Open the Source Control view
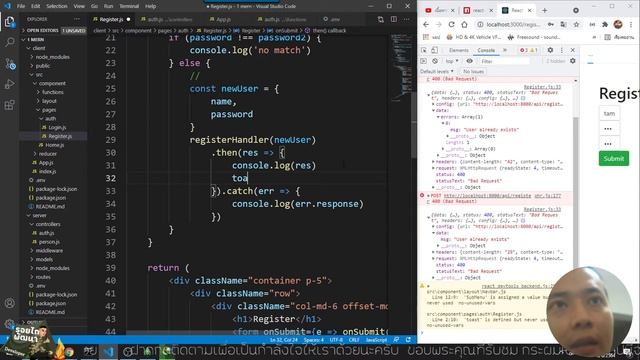 pyautogui.click(x=10, y=63)
